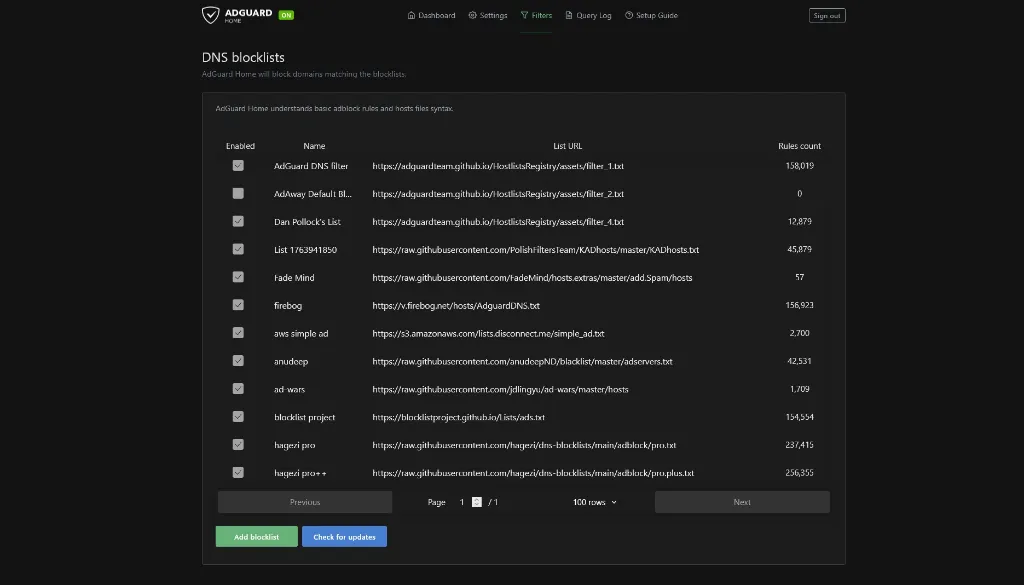Open the anudeepND adservers.txt URL
This screenshot has height=585, width=1024.
coord(522,361)
